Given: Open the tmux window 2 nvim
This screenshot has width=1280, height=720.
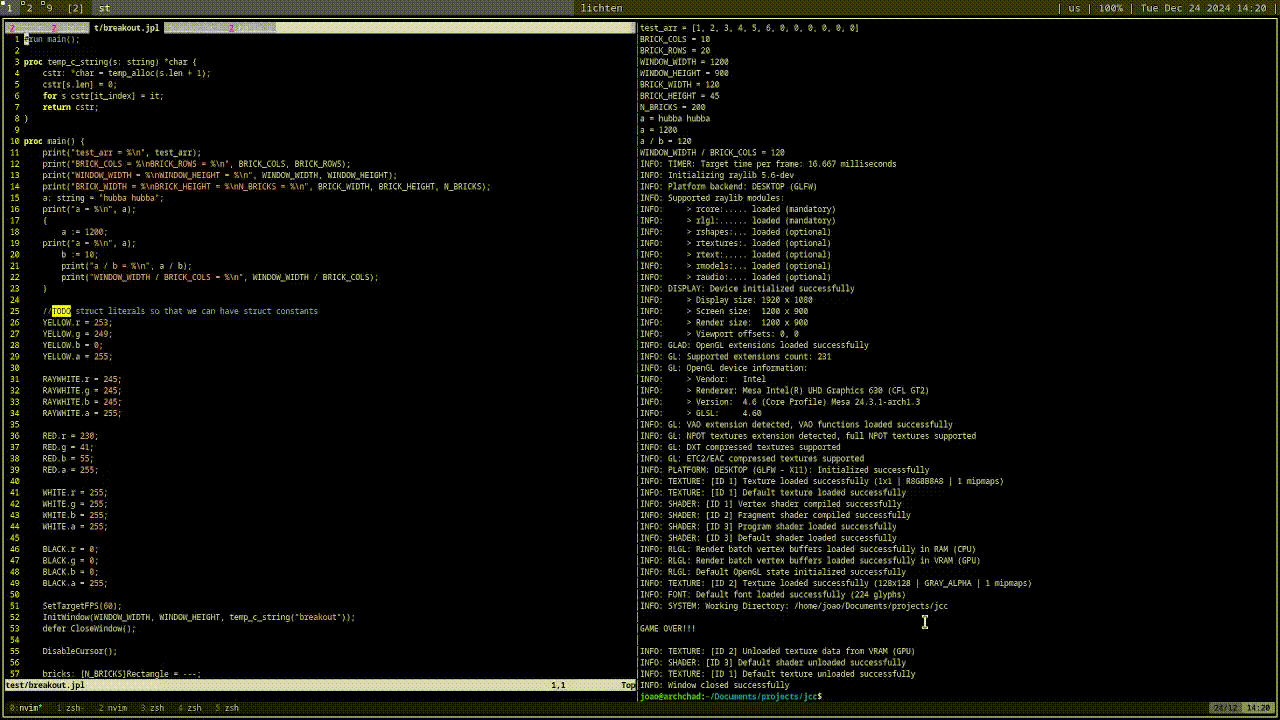Looking at the screenshot, I should [112, 708].
